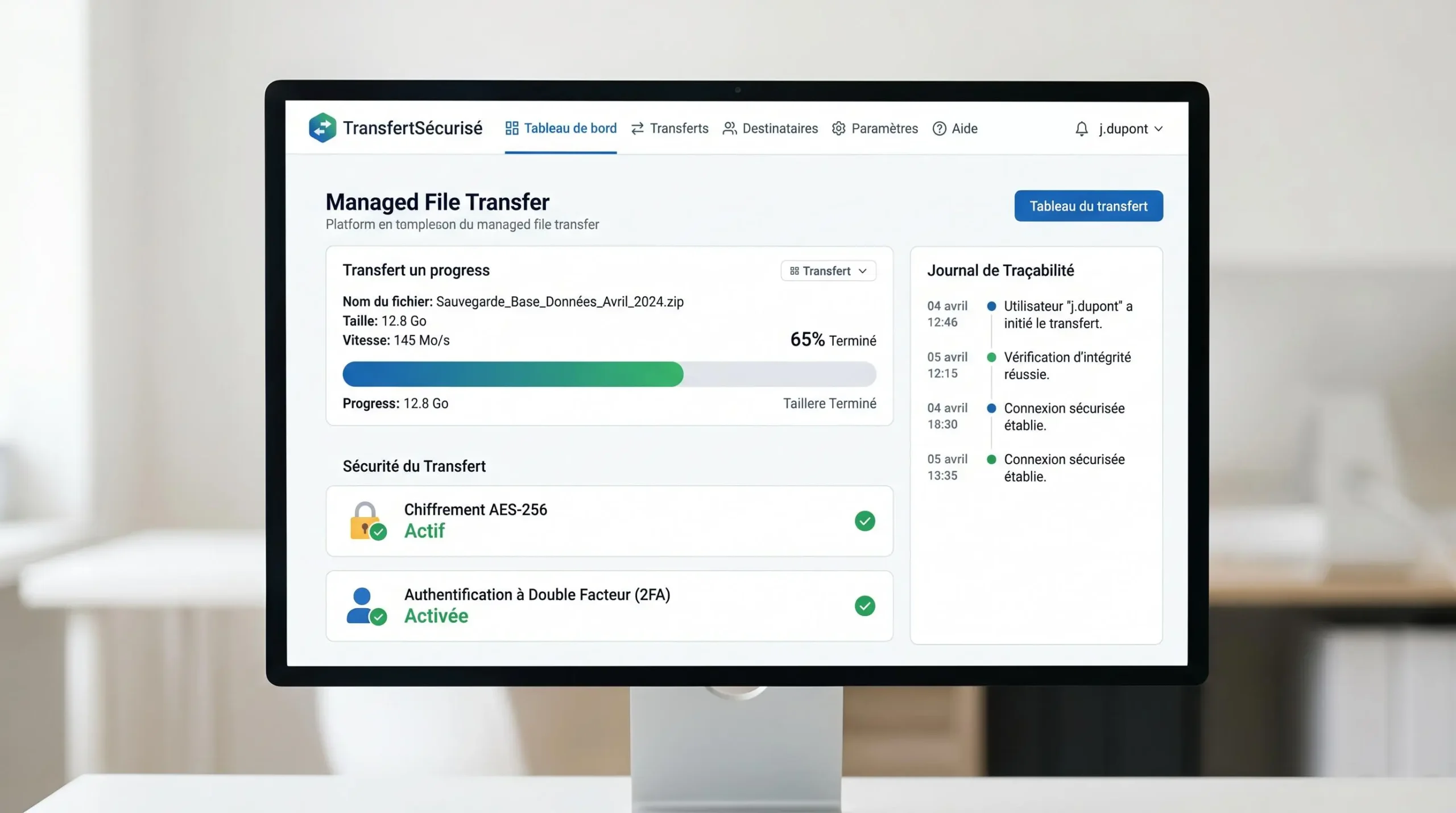Viewport: 1456px width, 813px height.
Task: Click the Transferts arrows icon
Action: point(637,129)
